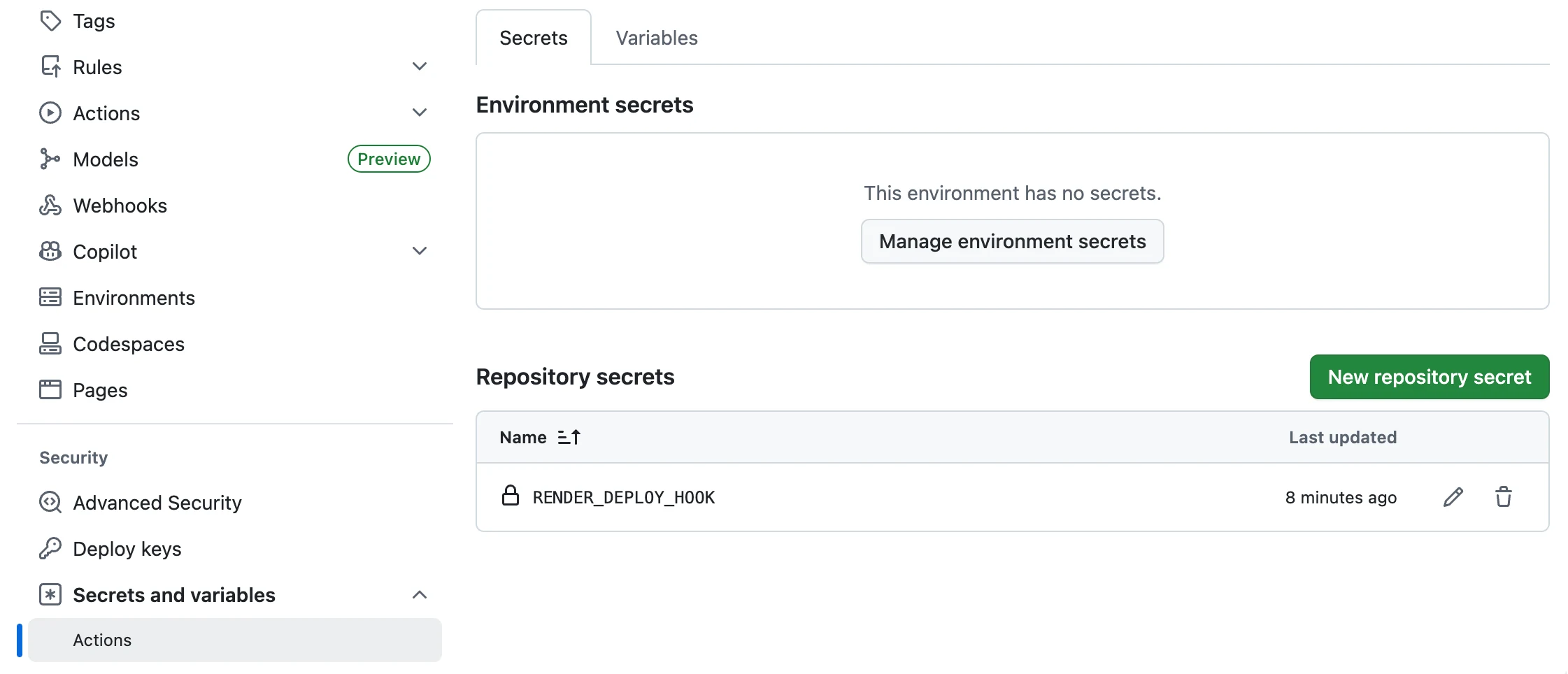Open the Actions sub-item under Secrets and variables
1568x674 pixels.
click(235, 640)
